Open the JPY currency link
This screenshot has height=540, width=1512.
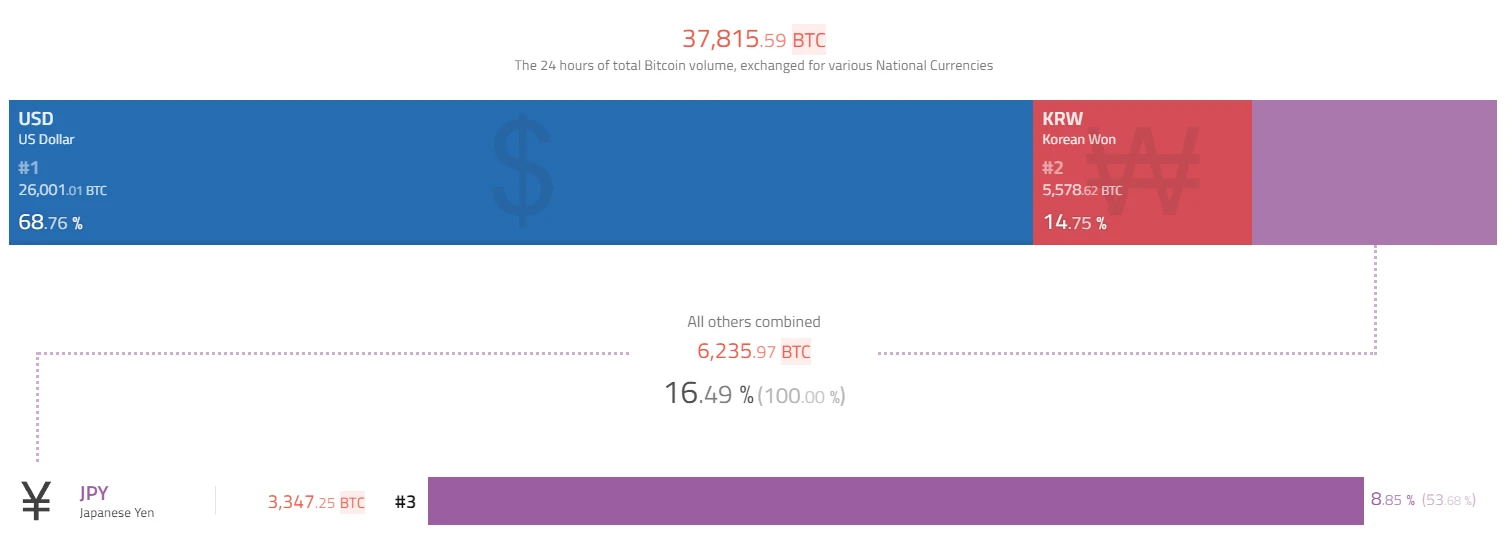click(x=94, y=493)
